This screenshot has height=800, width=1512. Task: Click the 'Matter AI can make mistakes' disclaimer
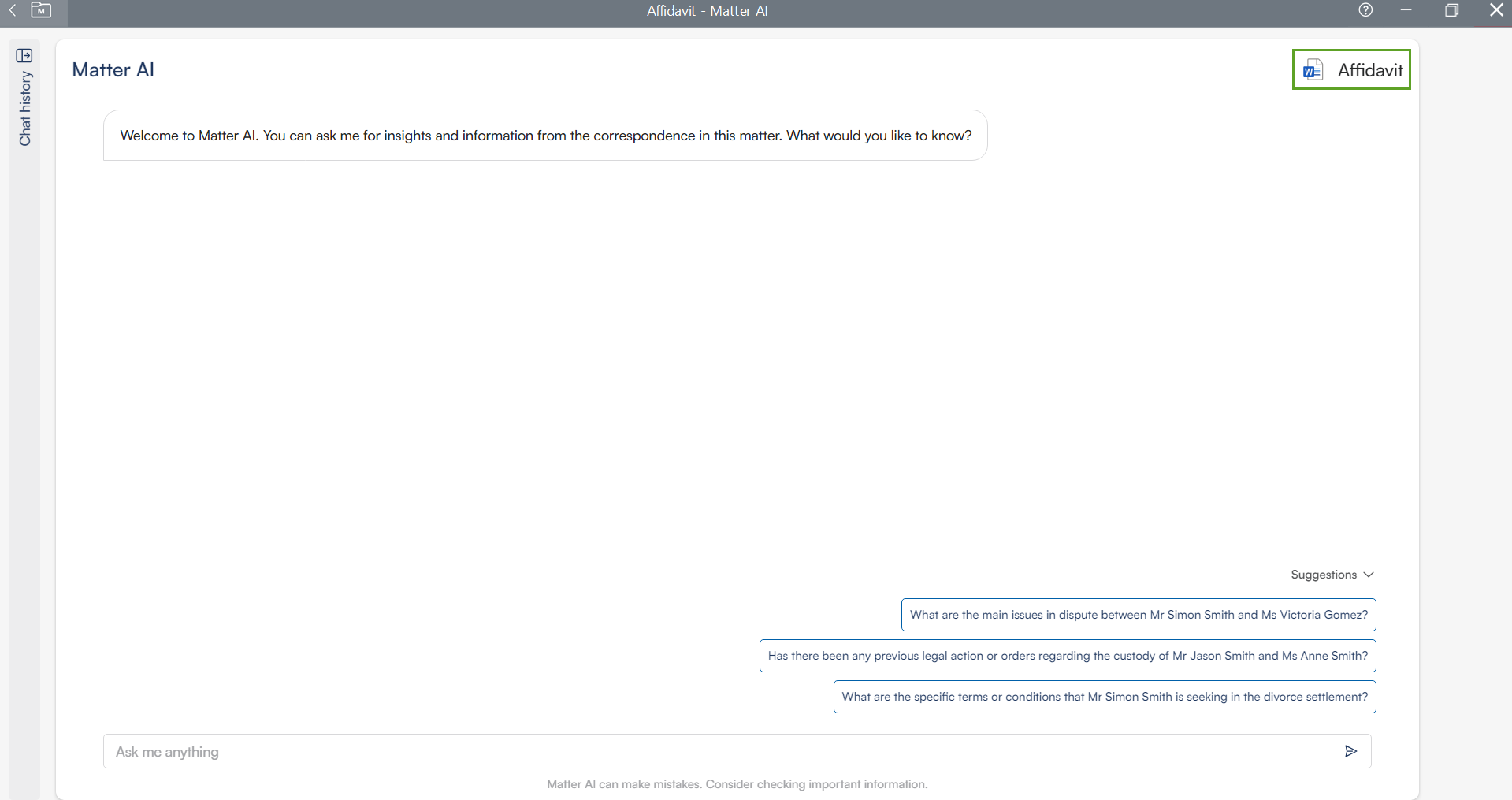tap(737, 784)
